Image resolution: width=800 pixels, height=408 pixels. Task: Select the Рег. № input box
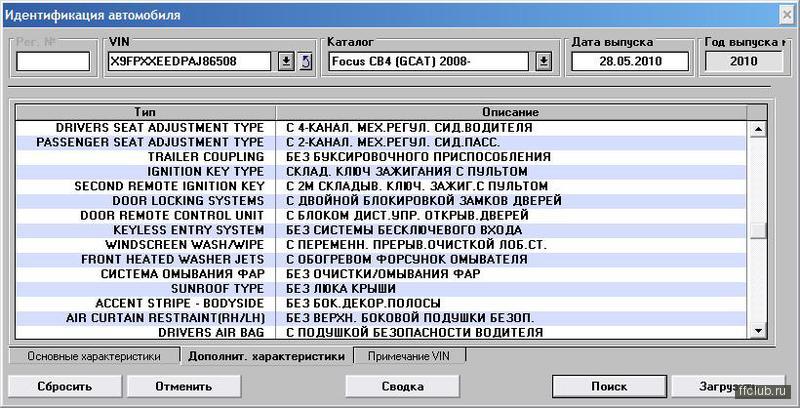(53, 62)
